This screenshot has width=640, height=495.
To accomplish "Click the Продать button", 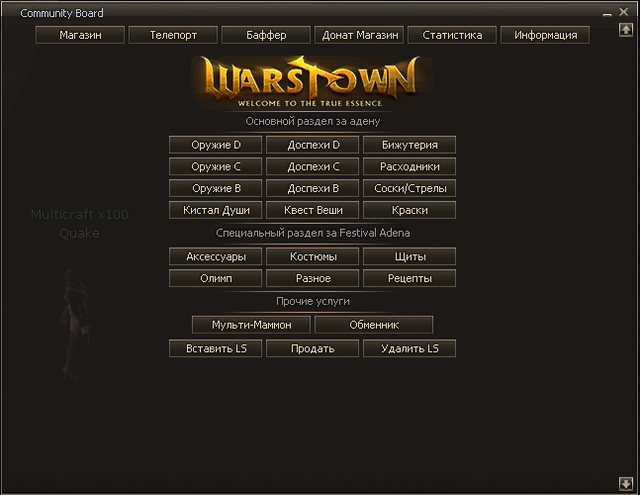I will pyautogui.click(x=313, y=348).
